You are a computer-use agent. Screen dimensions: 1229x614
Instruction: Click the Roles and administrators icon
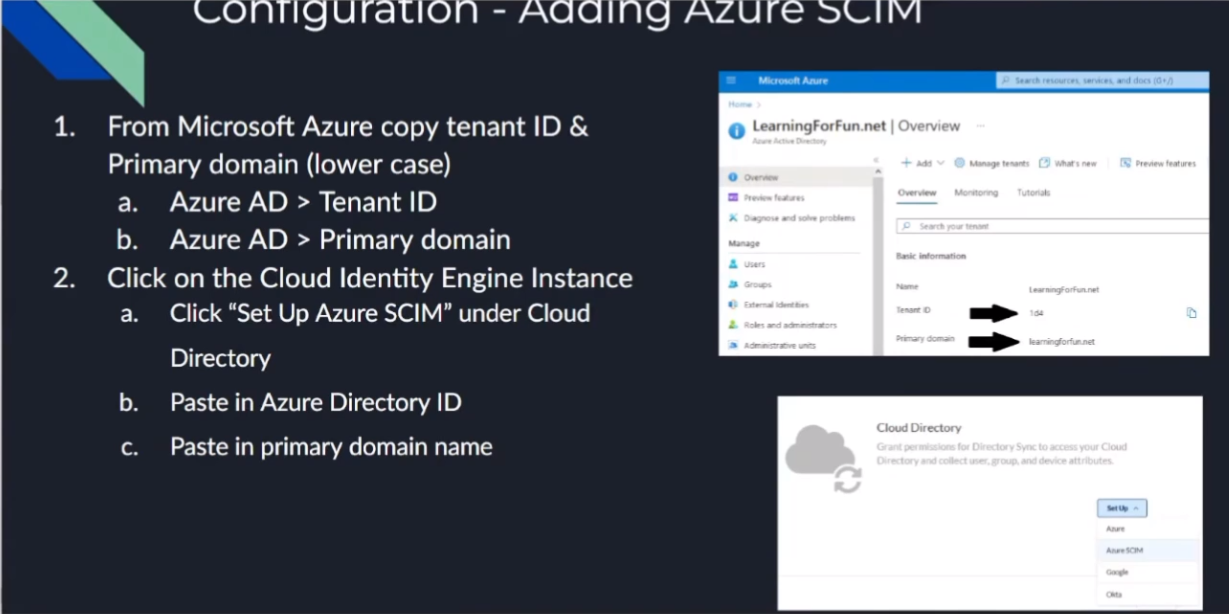point(733,325)
